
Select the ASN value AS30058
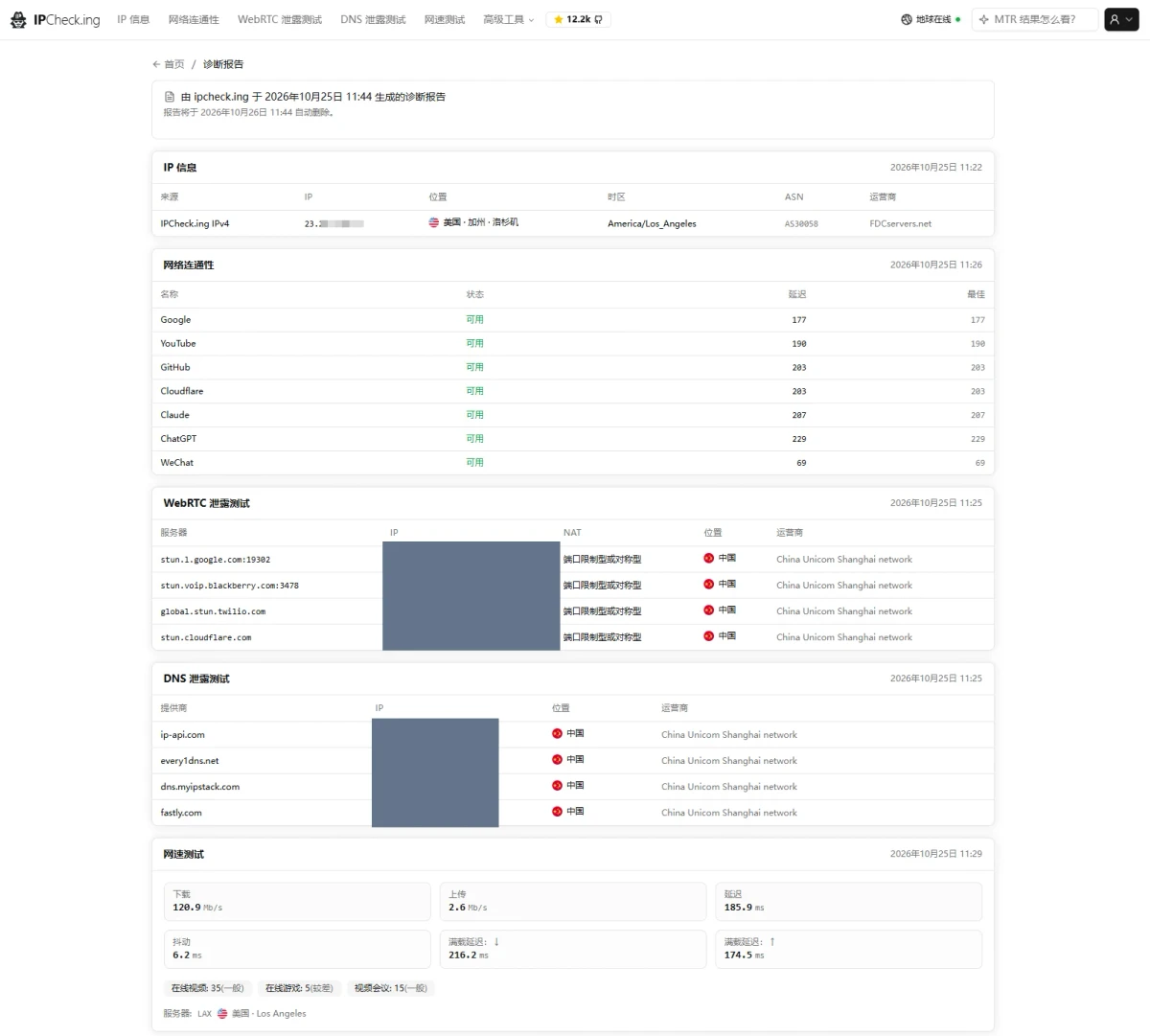(x=801, y=223)
